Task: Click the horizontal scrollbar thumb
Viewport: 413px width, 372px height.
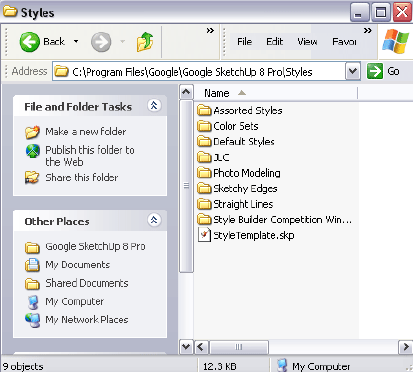Action: (239, 347)
